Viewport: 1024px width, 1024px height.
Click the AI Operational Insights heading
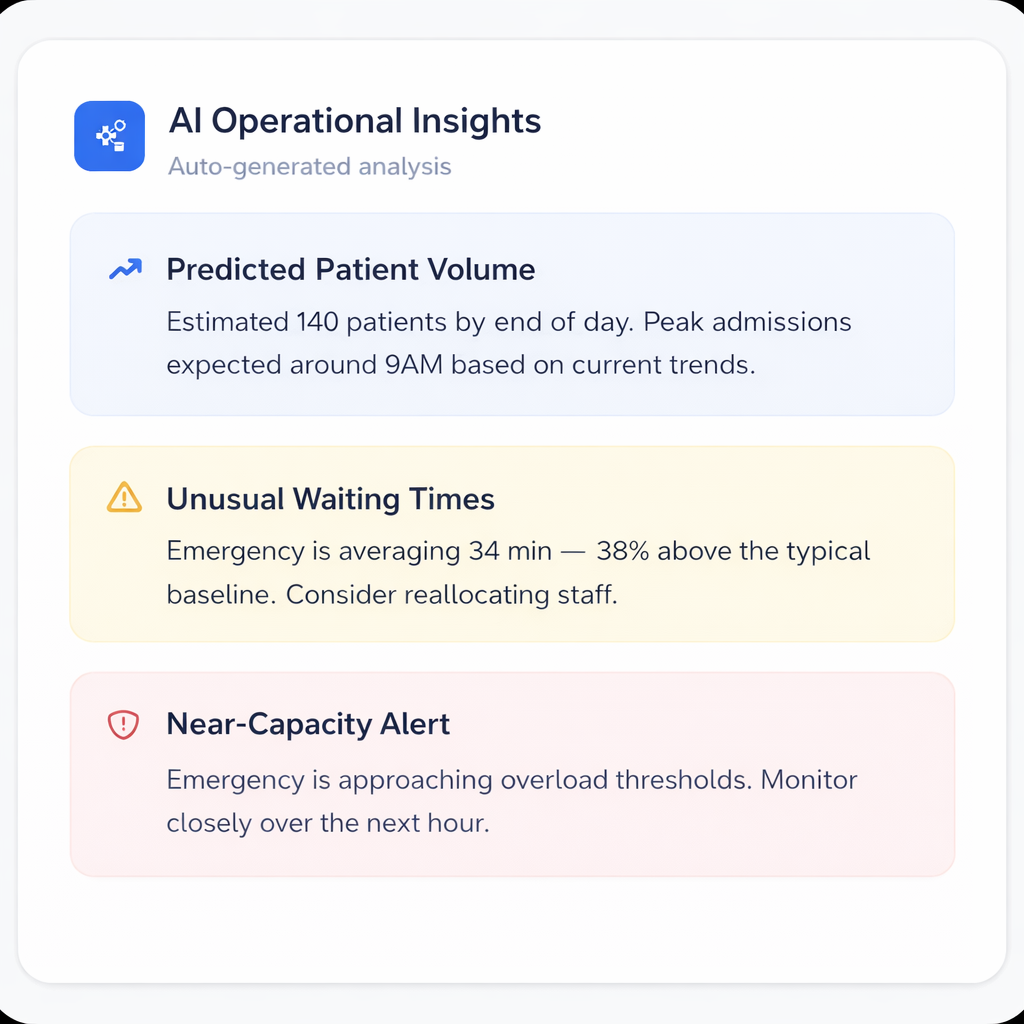click(354, 121)
